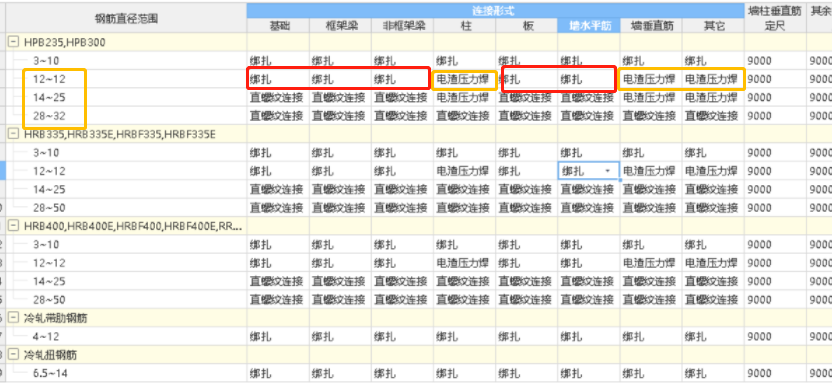Click 绑扎 in 冷轧扭钢筋 6.5~14 墙垂直筋 cell
The width and height of the screenshot is (832, 387).
[x=633, y=373]
